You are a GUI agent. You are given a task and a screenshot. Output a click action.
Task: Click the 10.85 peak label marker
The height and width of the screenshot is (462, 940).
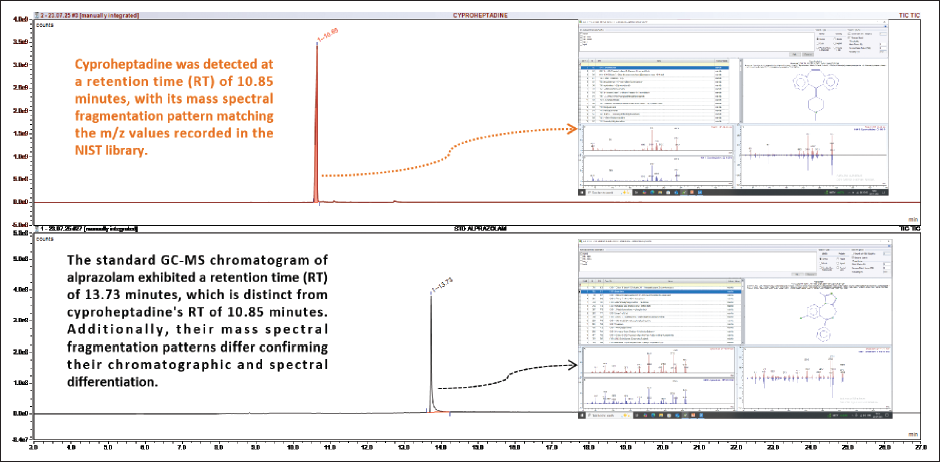pyautogui.click(x=329, y=36)
